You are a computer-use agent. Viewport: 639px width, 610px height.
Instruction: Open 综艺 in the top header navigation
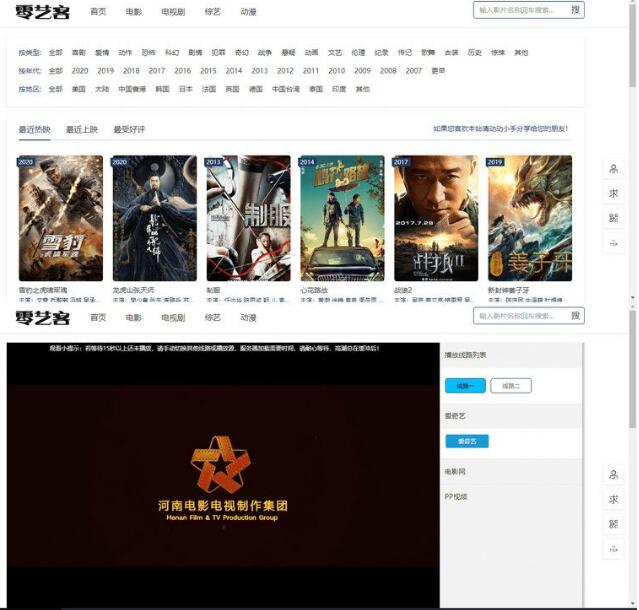(213, 12)
